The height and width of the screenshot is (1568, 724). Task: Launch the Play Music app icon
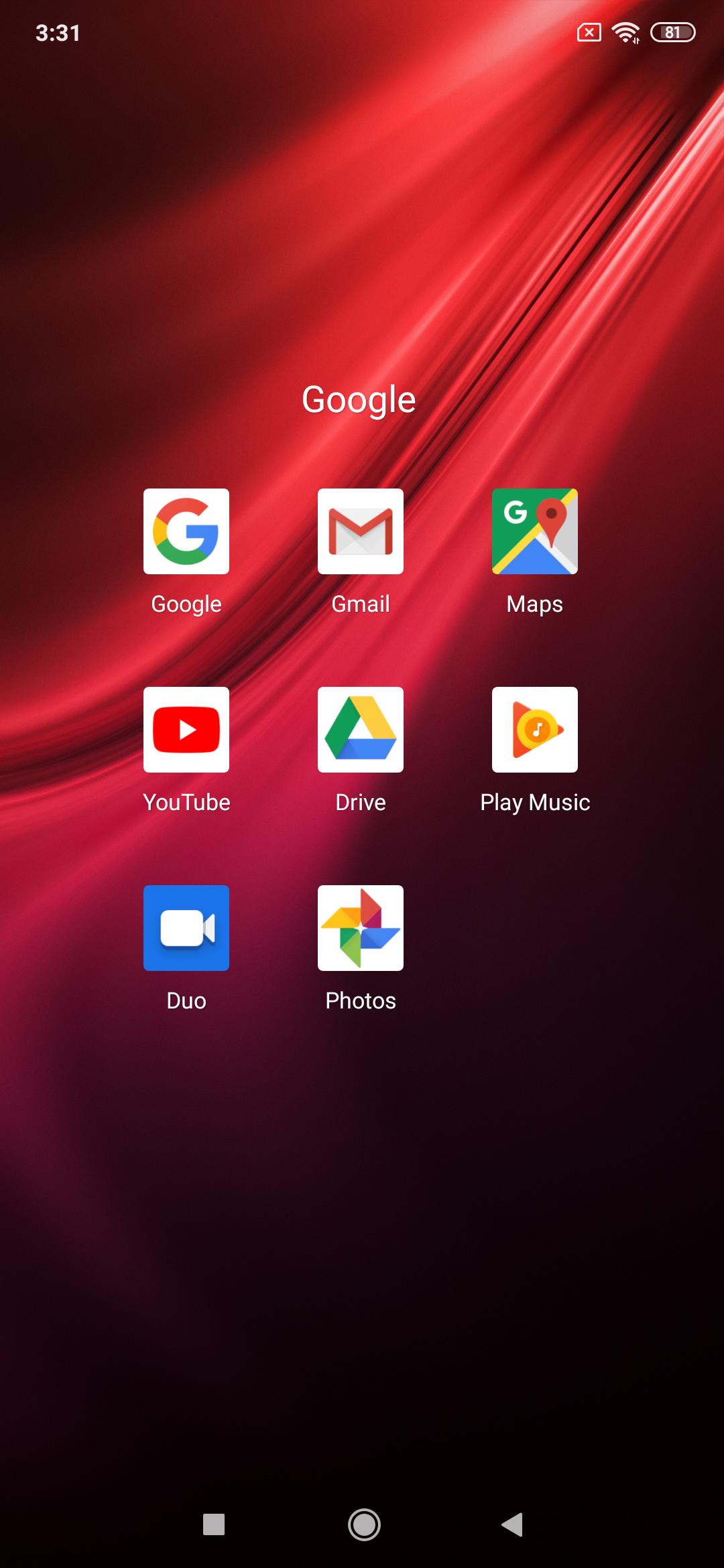(x=535, y=730)
